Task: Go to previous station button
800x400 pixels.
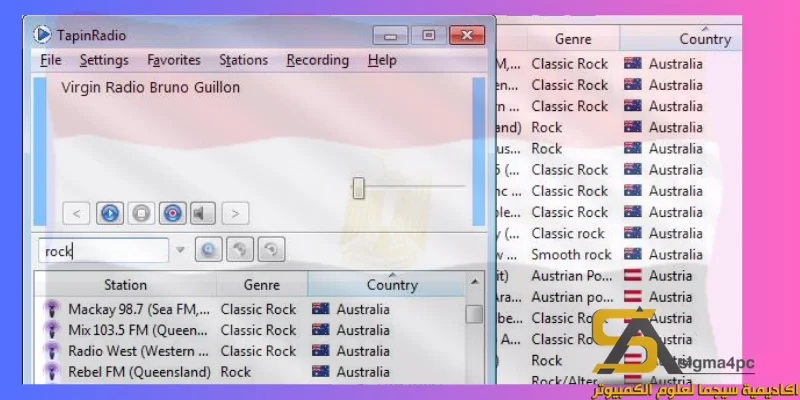Action: tap(77, 213)
